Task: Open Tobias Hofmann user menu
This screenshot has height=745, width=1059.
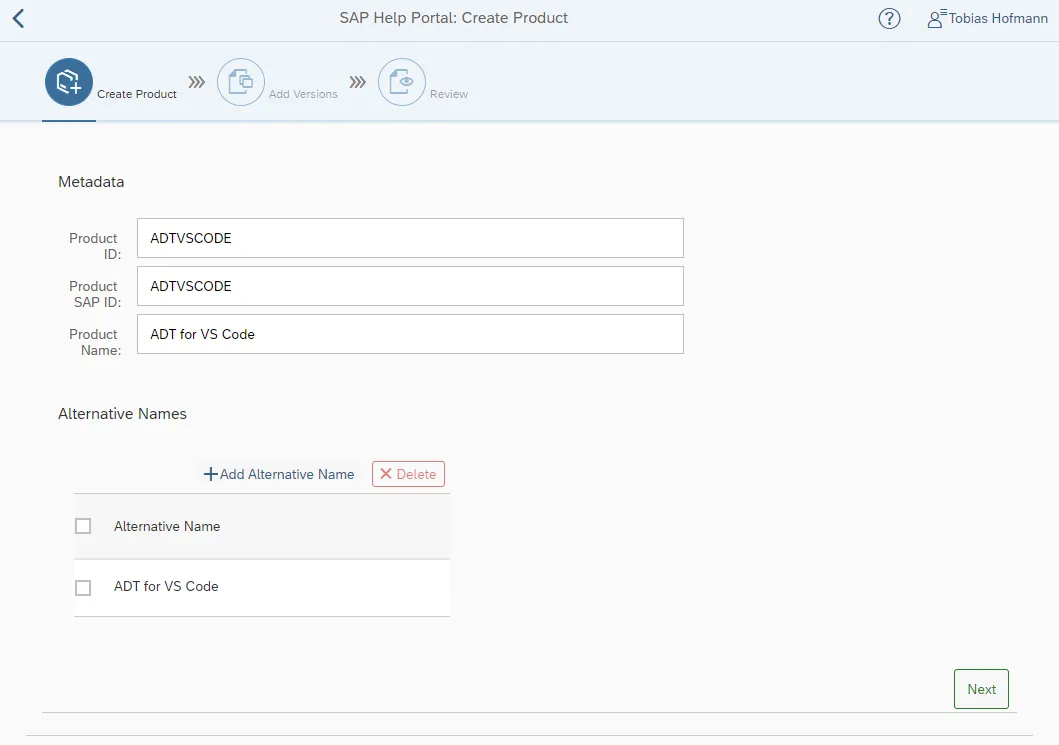Action: coord(998,19)
